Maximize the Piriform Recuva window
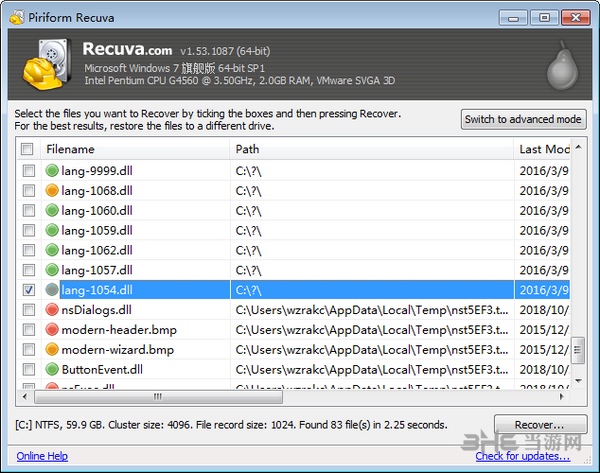The image size is (600, 473). pyautogui.click(x=544, y=18)
